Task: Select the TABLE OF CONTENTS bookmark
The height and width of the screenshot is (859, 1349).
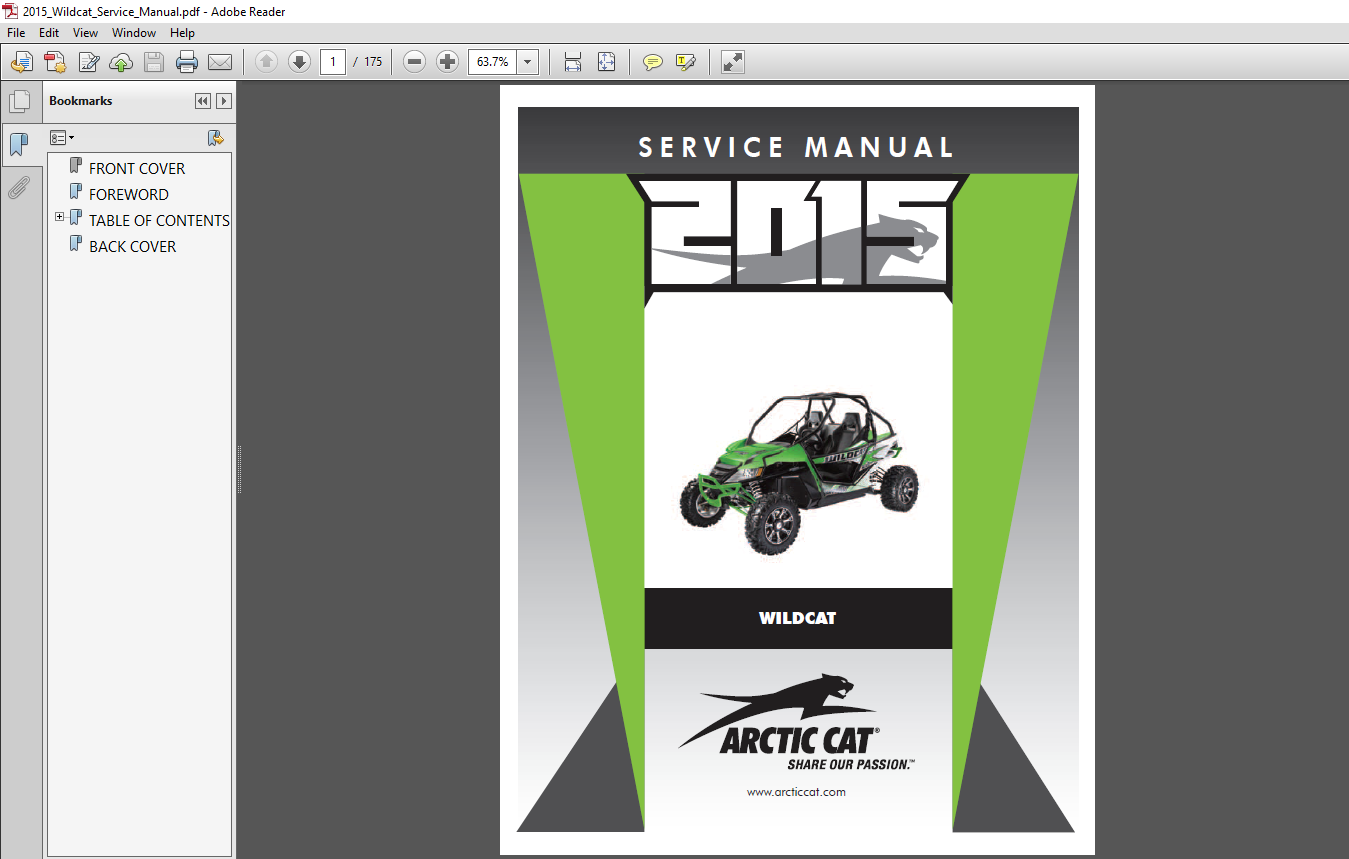Action: click(159, 220)
